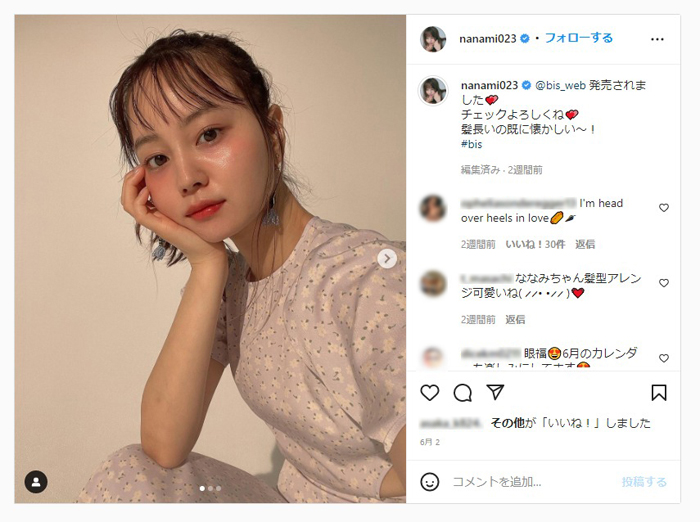The width and height of the screenshot is (700, 522).
Task: Click the コメントを追加 comment field
Action: coord(531,482)
